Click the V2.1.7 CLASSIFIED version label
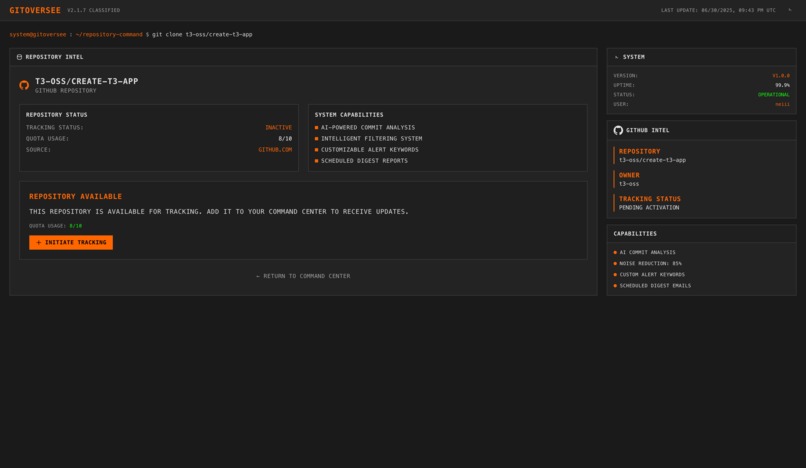This screenshot has width=806, height=468. coord(94,10)
